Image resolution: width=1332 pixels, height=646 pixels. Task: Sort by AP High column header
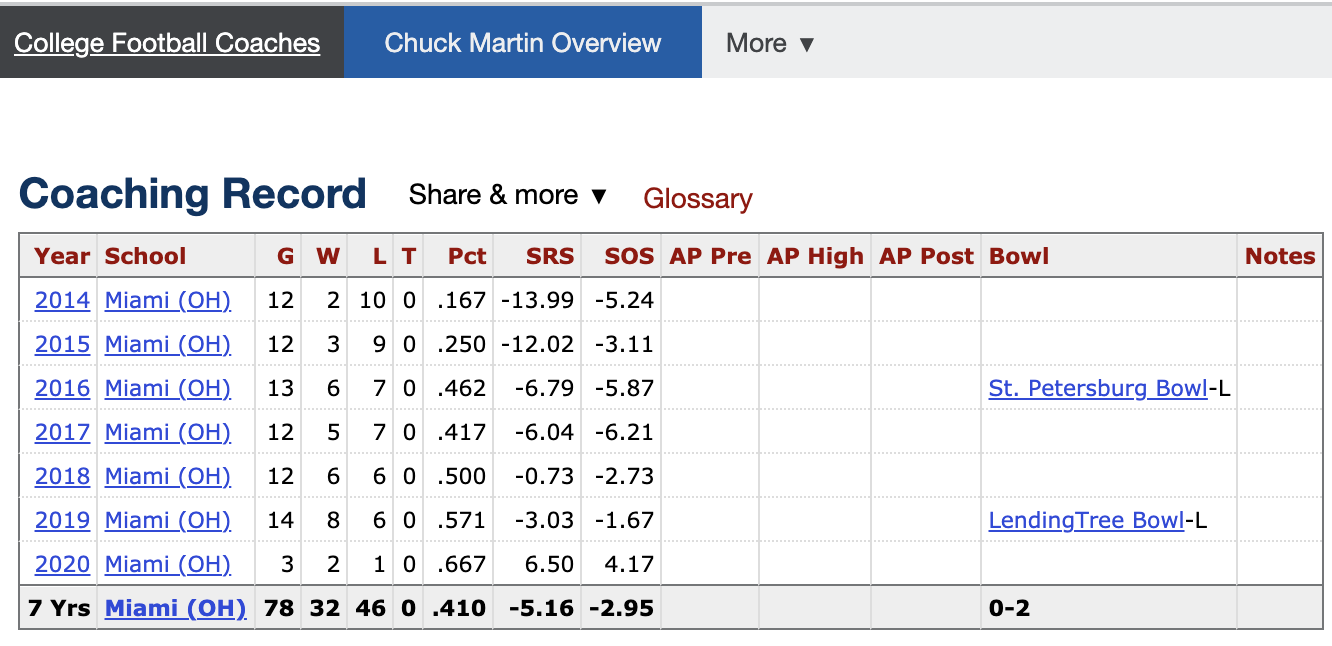pos(815,256)
